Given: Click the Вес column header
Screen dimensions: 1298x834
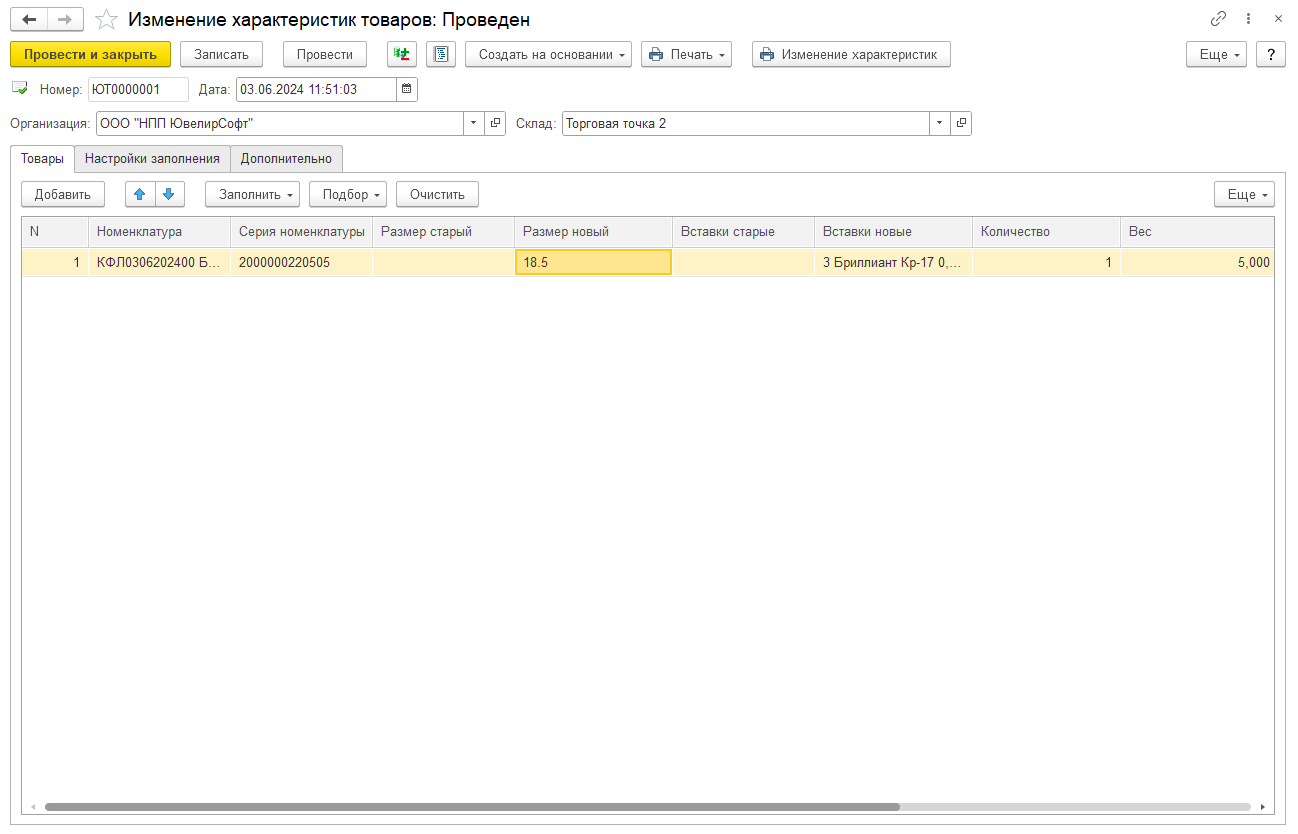Looking at the screenshot, I should tap(1197, 231).
